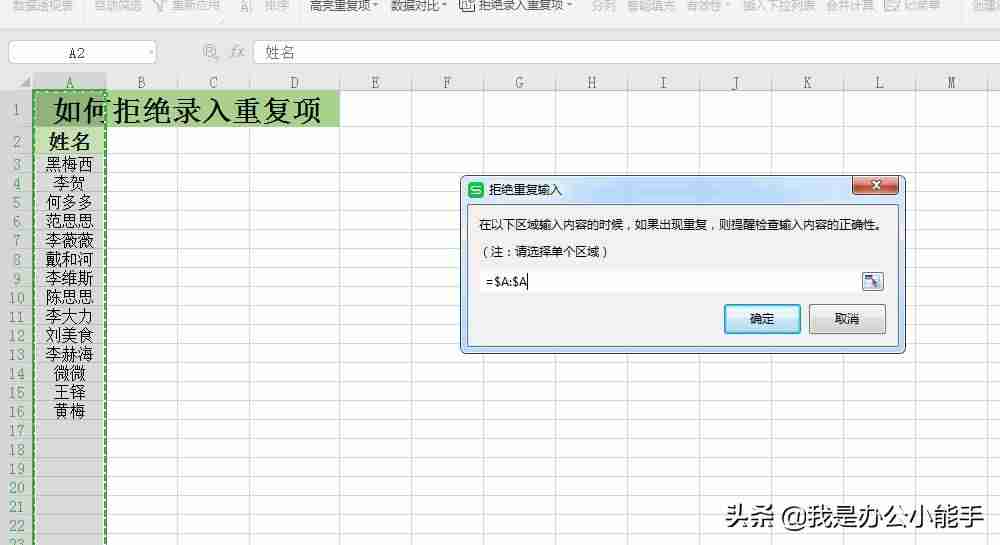
Task: Click the cell containing 李大力
Action: [x=70, y=316]
